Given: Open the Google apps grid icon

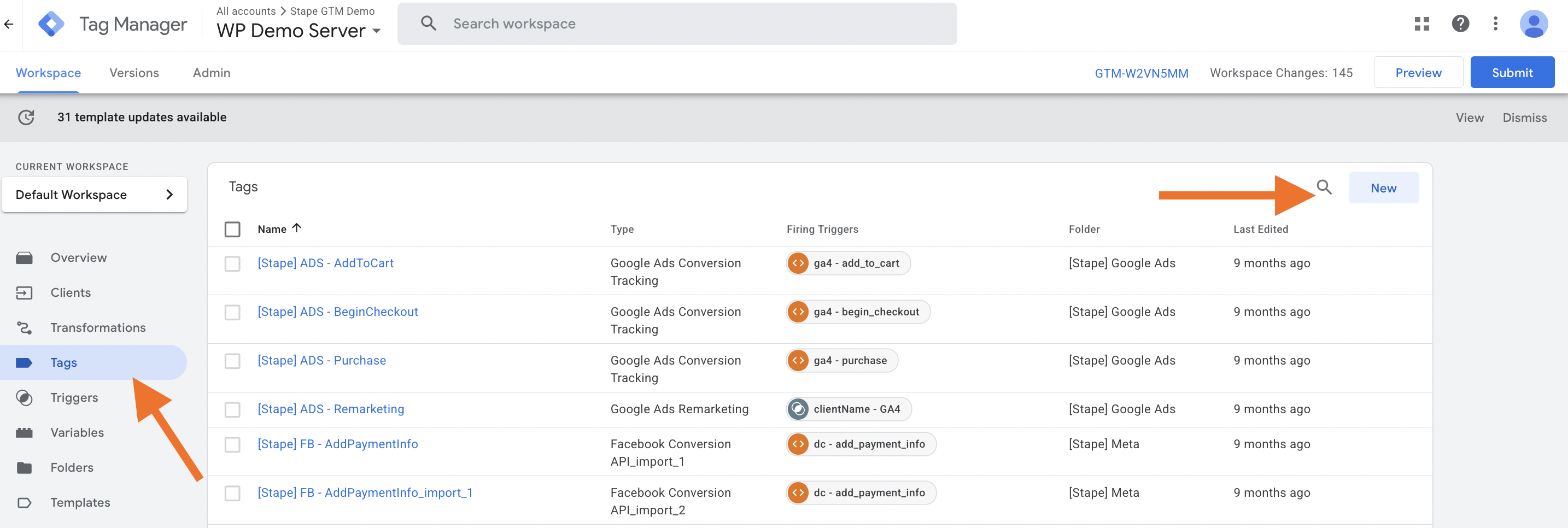Looking at the screenshot, I should click(x=1421, y=24).
